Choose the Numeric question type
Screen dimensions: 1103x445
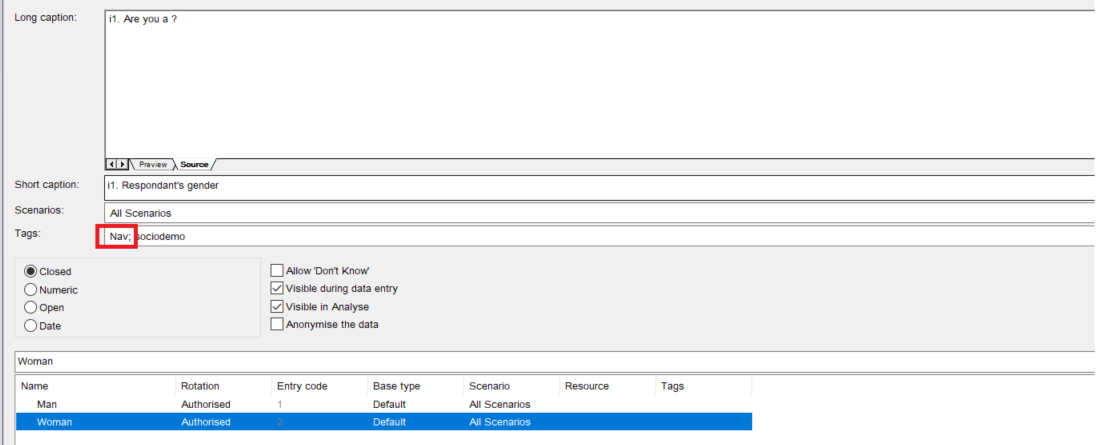tap(30, 290)
